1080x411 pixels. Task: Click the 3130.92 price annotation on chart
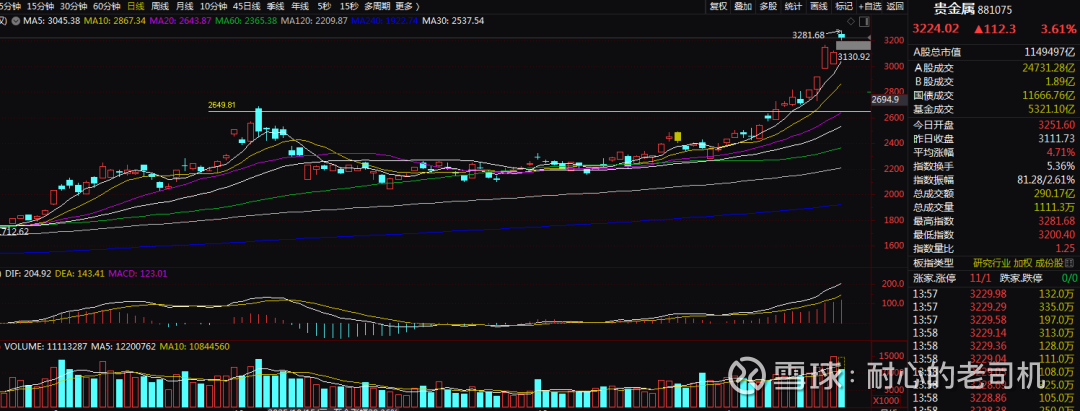(x=854, y=56)
